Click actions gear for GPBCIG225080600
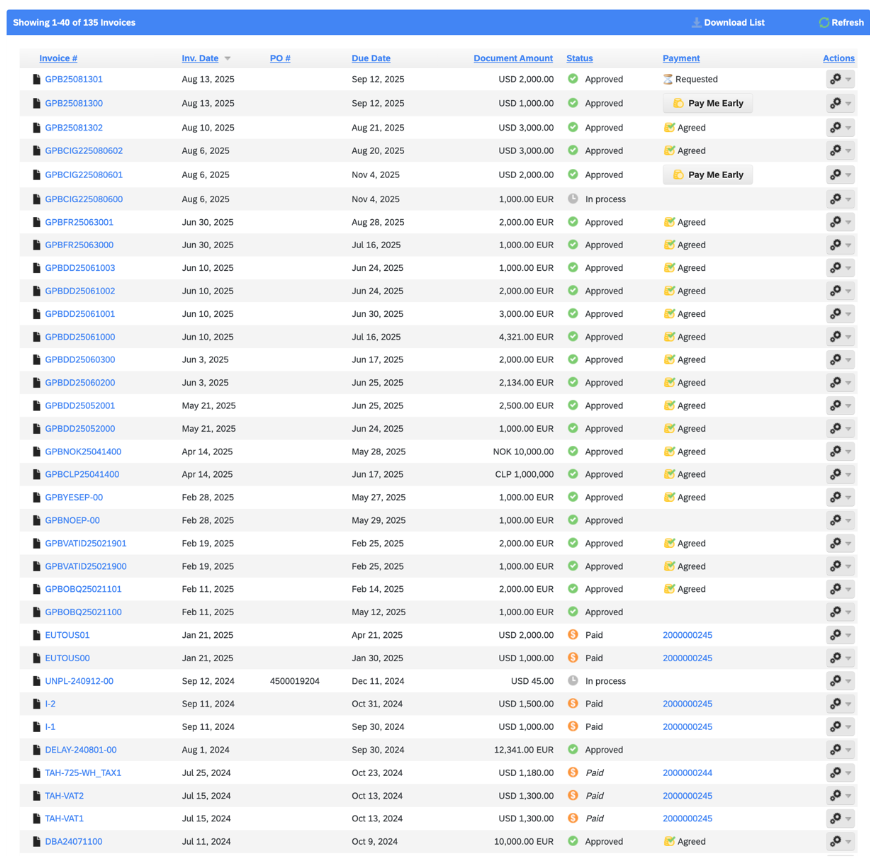Image resolution: width=870 pixels, height=865 pixels. tap(836, 199)
